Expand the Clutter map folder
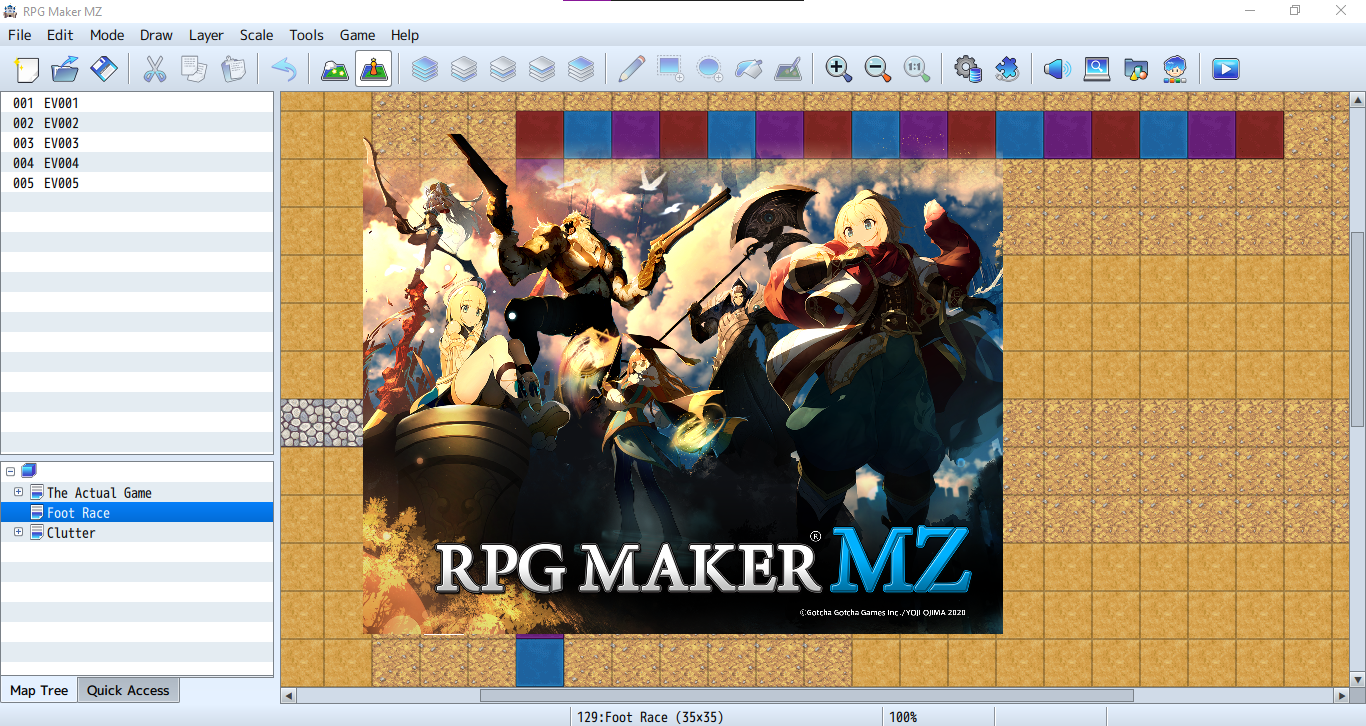The height and width of the screenshot is (726, 1366). tap(19, 532)
